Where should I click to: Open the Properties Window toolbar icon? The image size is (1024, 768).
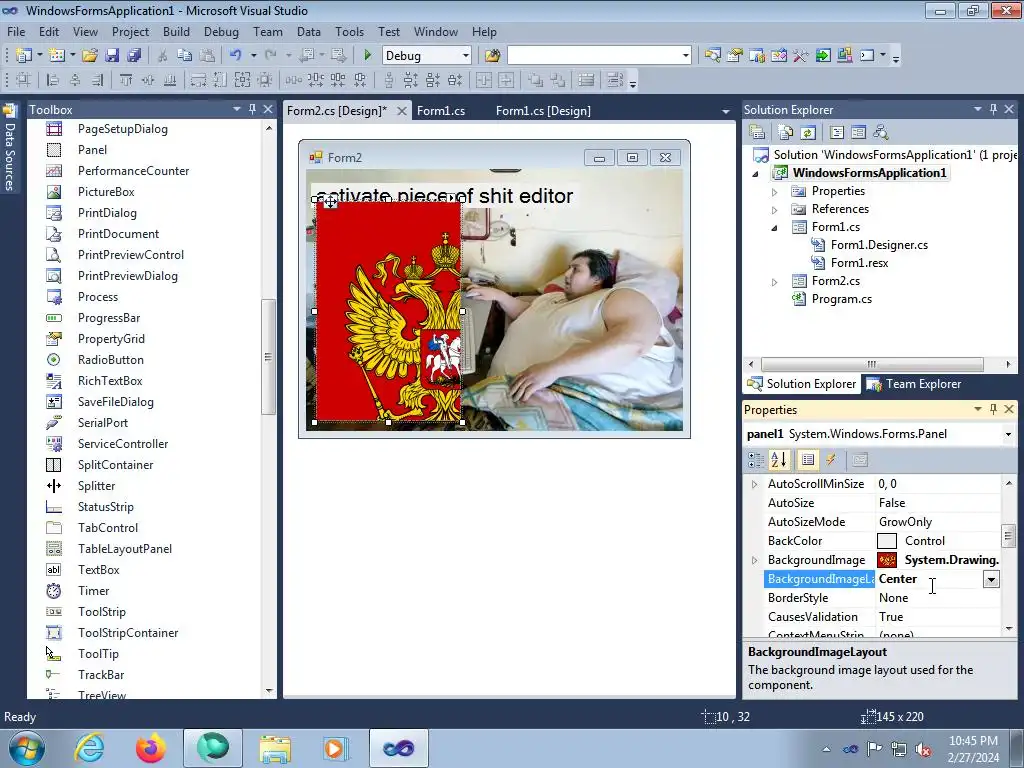[735, 56]
